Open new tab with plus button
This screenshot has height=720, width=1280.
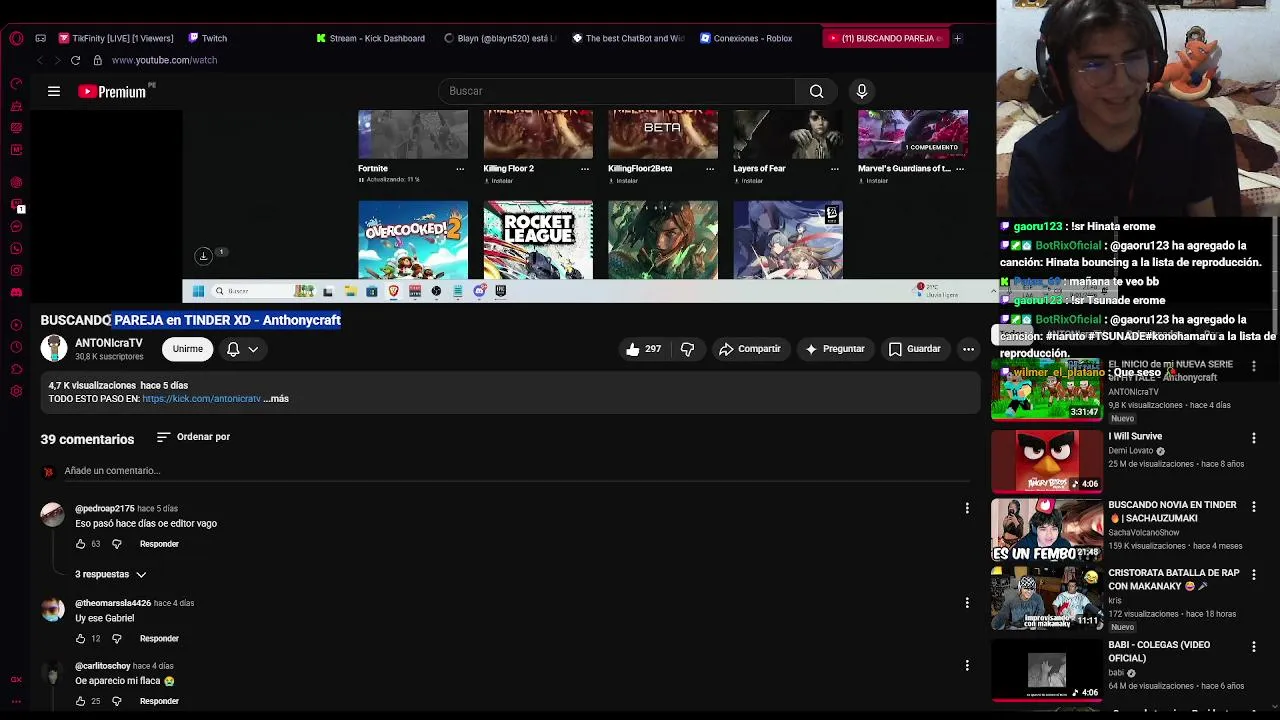coord(957,38)
